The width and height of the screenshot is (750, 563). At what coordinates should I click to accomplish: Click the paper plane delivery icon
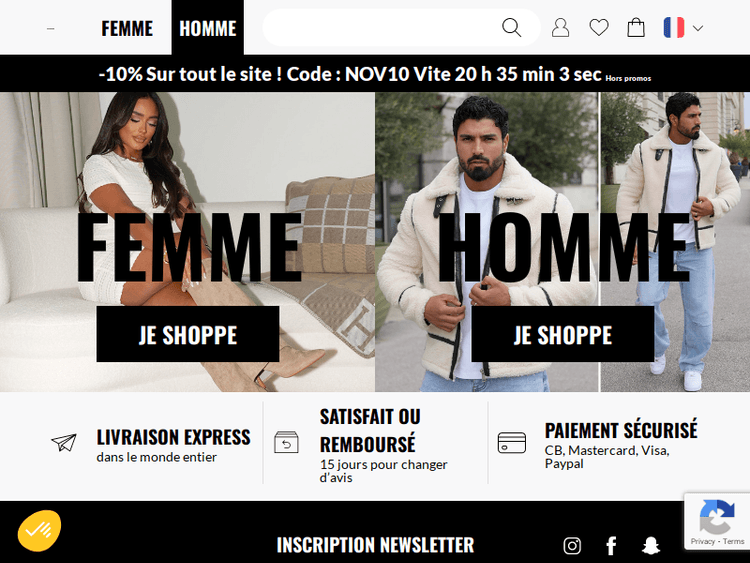coord(64,442)
